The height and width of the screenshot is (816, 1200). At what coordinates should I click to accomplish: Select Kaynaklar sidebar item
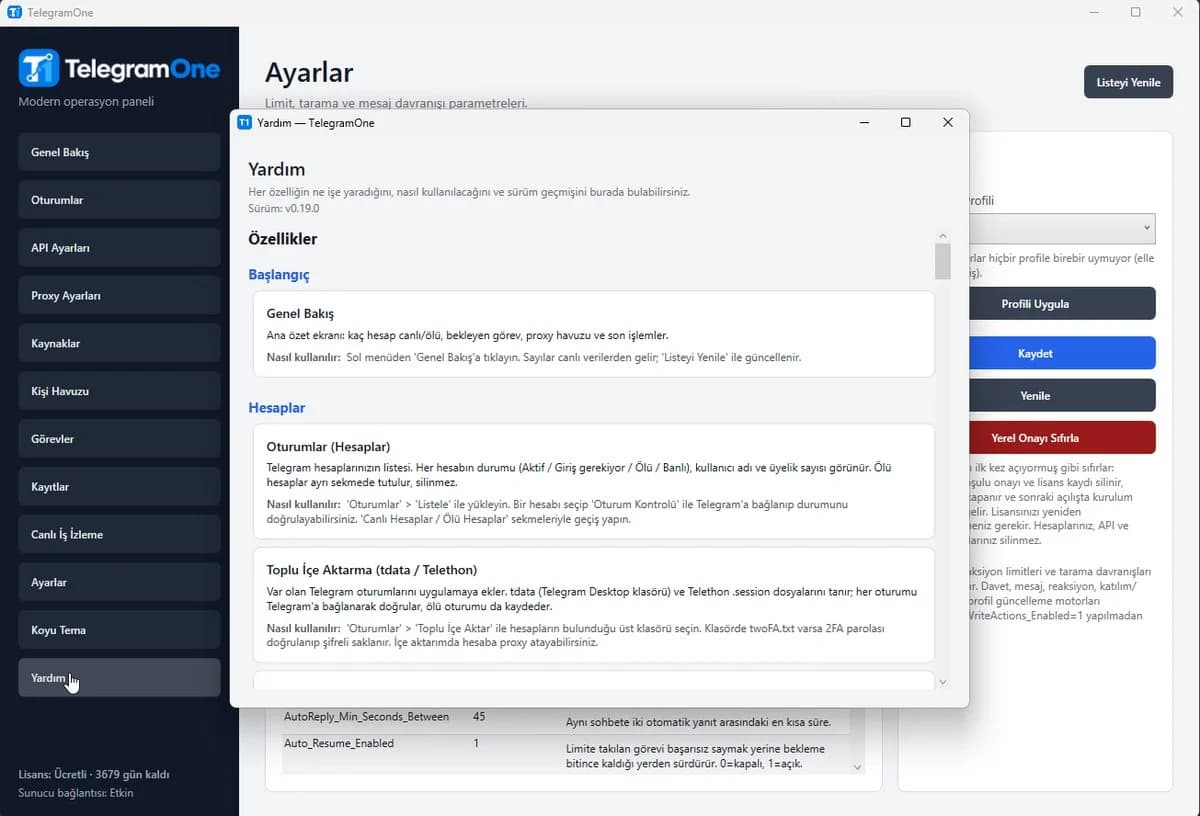click(119, 343)
